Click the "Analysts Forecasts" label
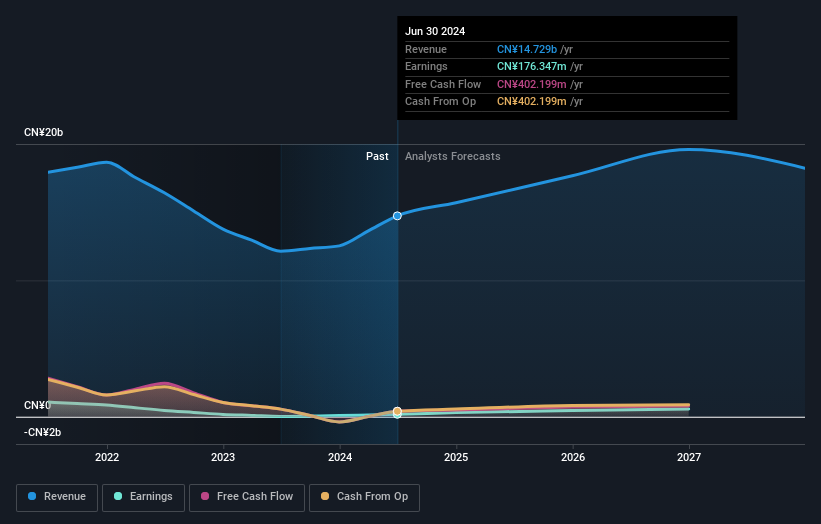Image resolution: width=821 pixels, height=524 pixels. point(452,156)
